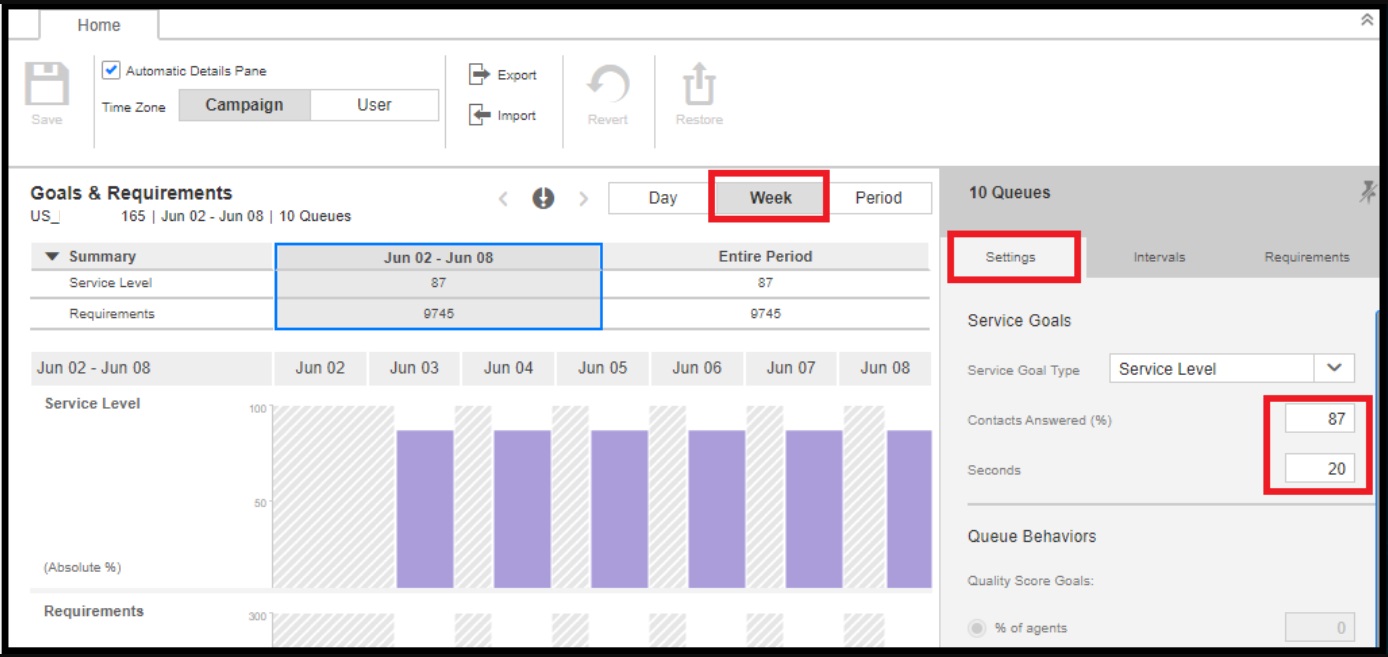1388x657 pixels.
Task: Set Time Zone to User
Action: click(x=374, y=105)
